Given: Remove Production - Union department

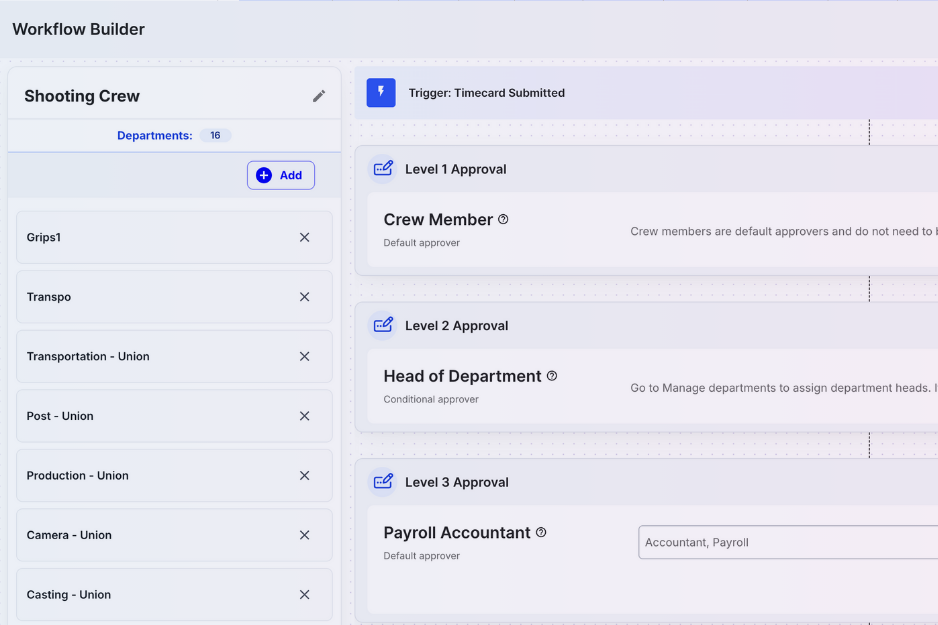Looking at the screenshot, I should tap(305, 475).
